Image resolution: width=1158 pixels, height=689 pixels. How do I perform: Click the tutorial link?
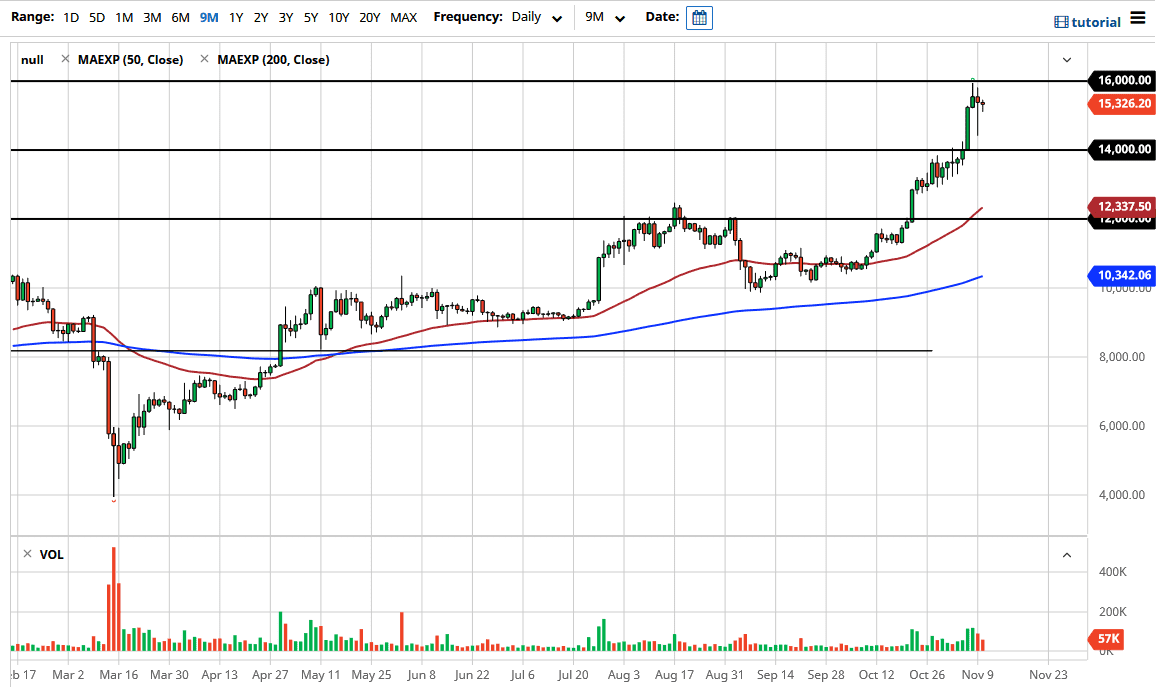click(x=1094, y=21)
